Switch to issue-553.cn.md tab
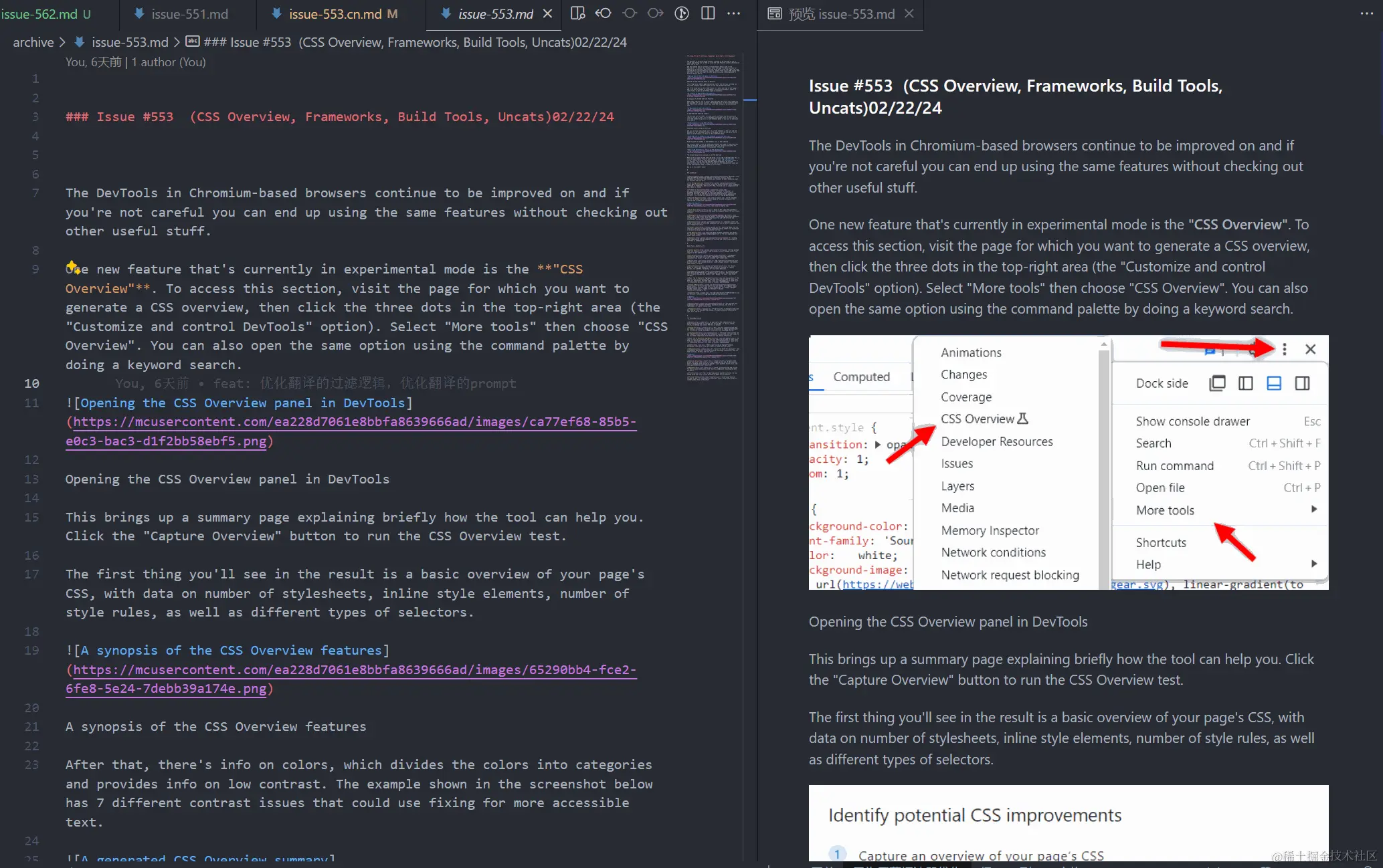 [335, 14]
